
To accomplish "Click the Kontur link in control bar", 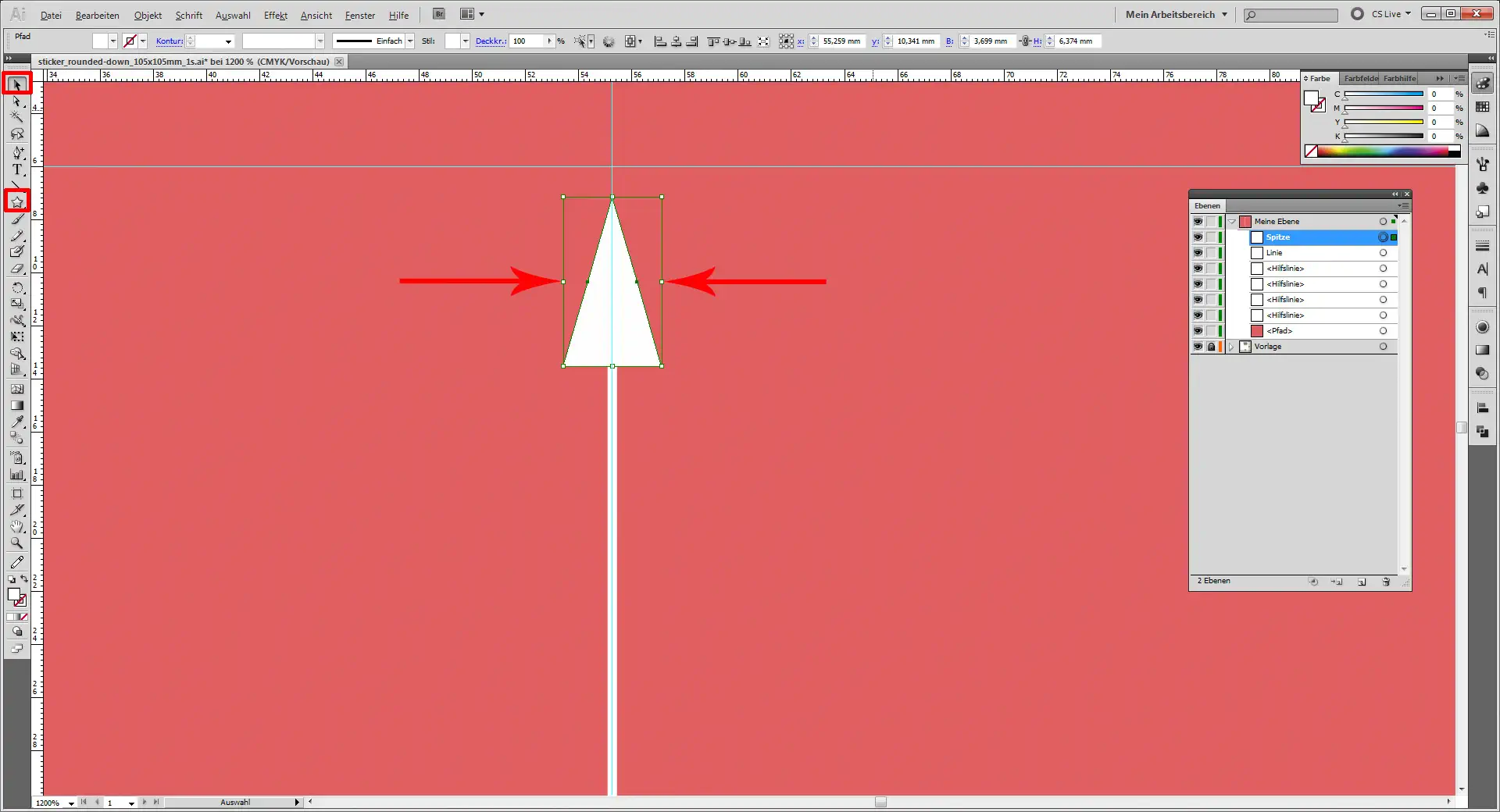I will point(169,41).
